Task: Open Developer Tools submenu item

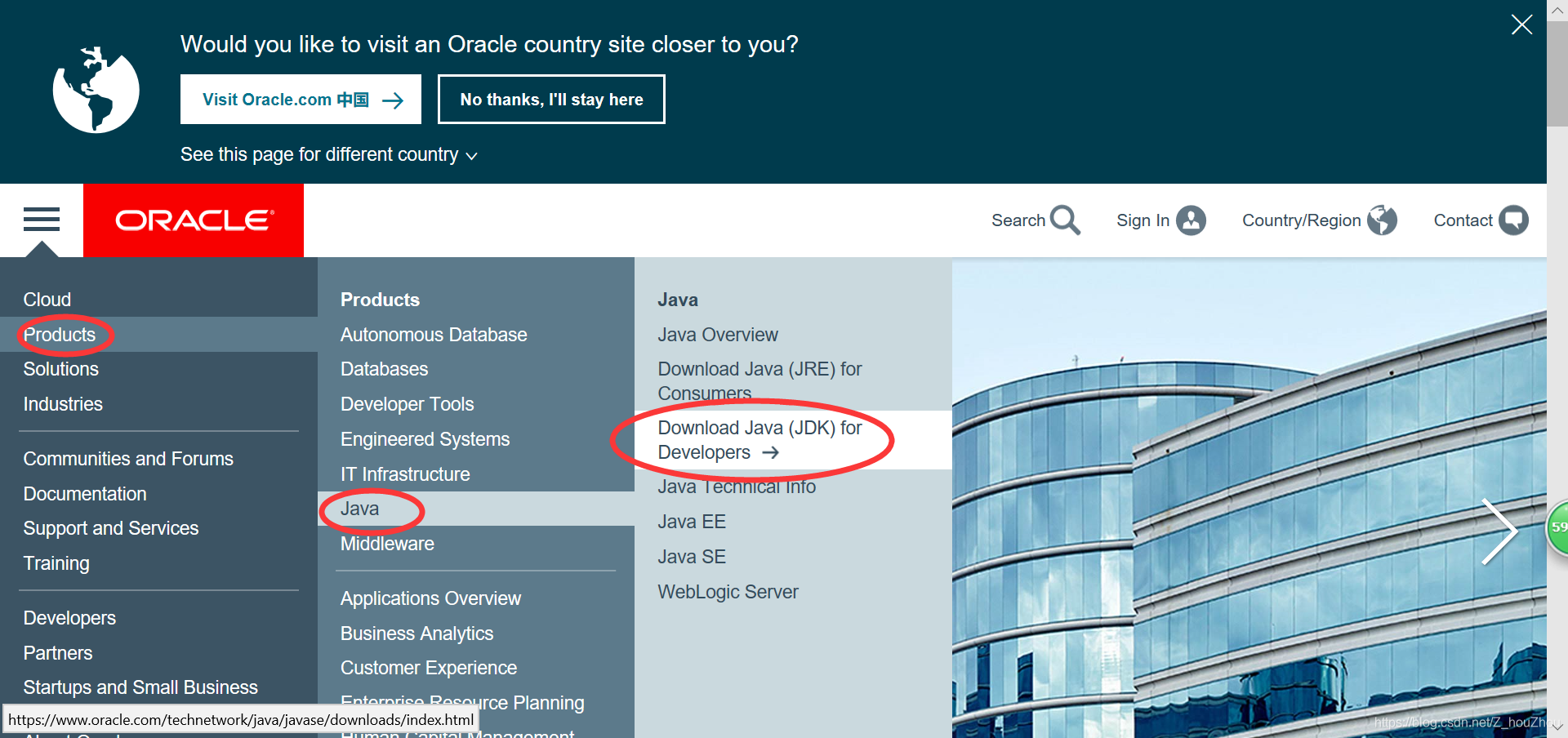Action: coord(407,404)
